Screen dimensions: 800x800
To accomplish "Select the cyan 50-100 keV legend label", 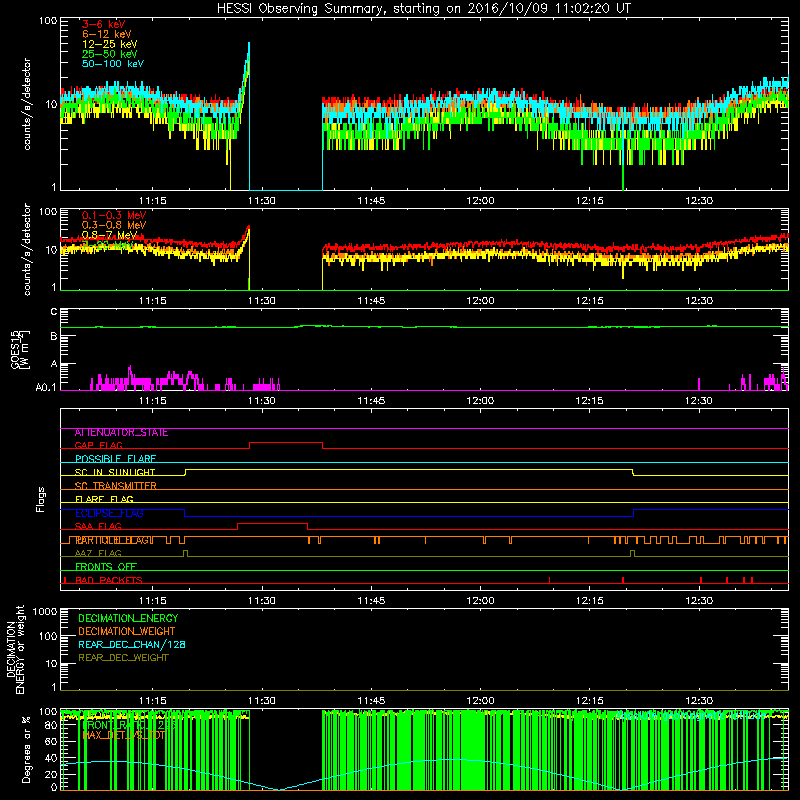I will 113,64.
